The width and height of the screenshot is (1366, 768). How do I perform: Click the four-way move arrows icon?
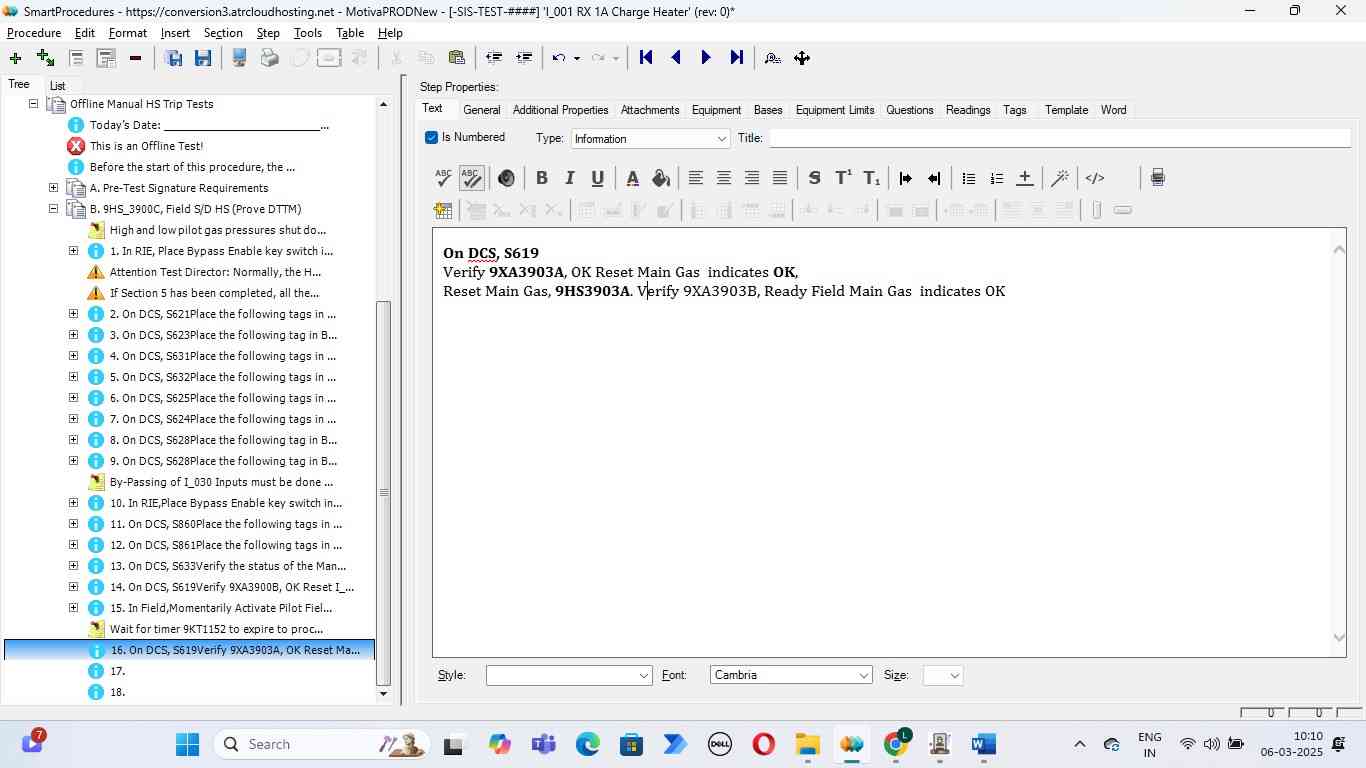(802, 58)
